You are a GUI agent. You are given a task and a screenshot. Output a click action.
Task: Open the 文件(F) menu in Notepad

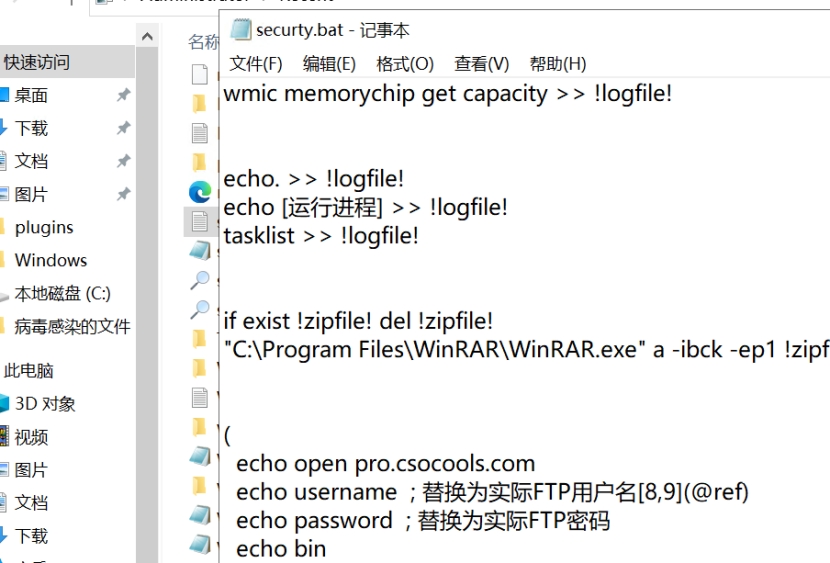tap(256, 64)
